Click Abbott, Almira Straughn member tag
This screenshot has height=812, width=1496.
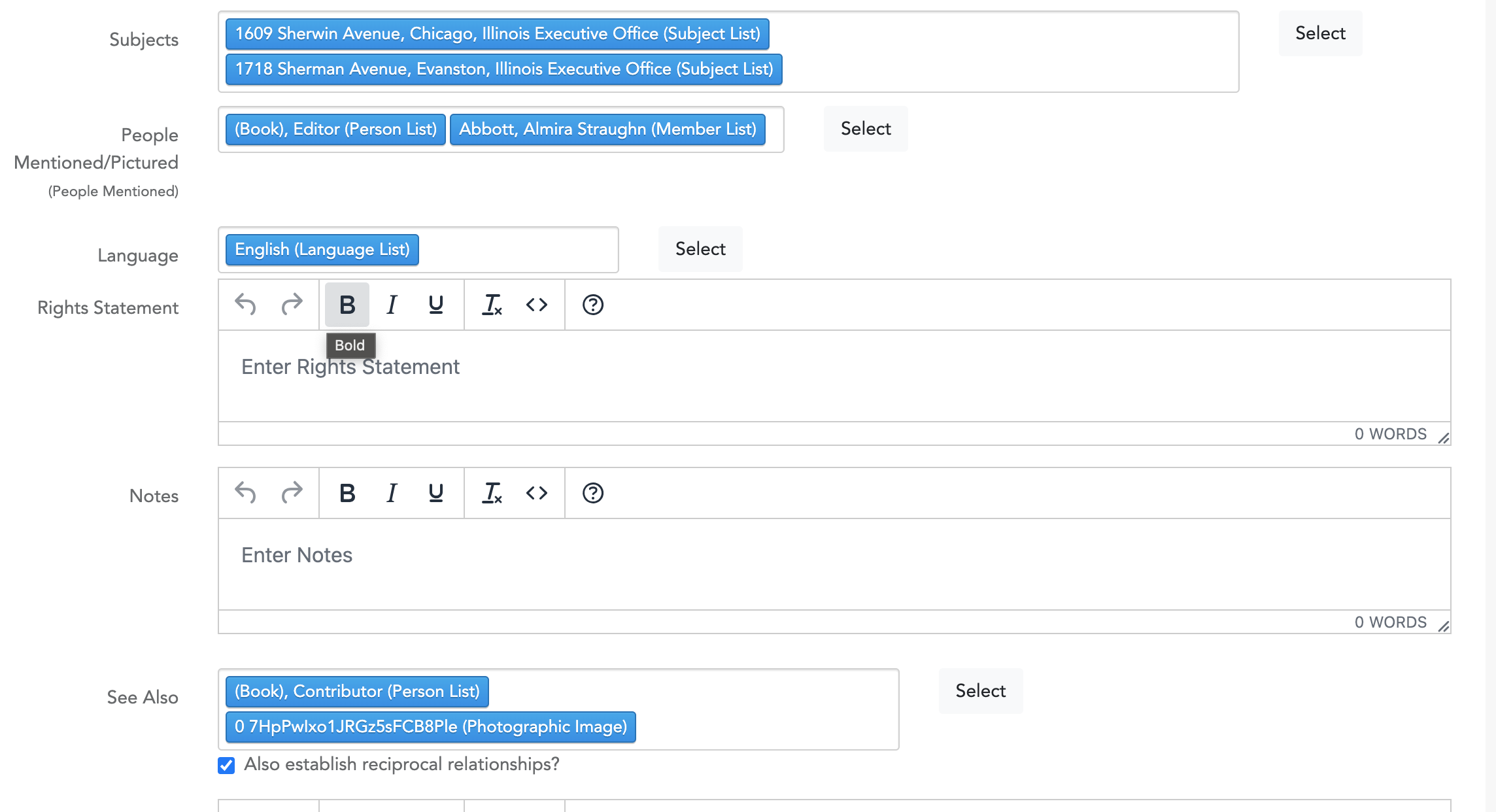point(607,129)
